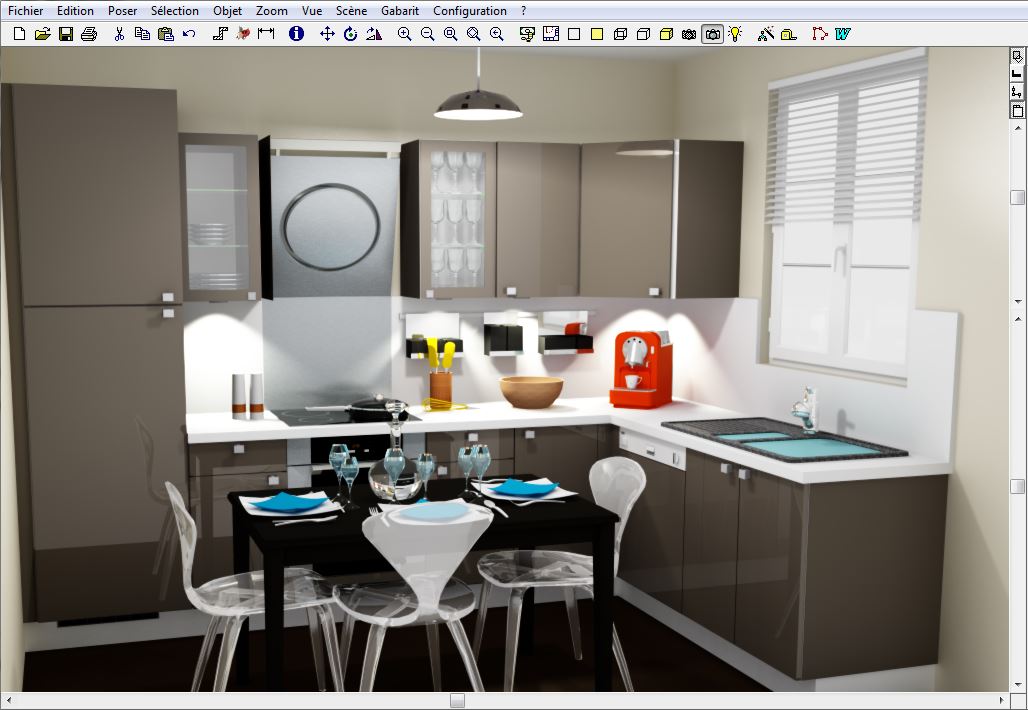
Task: Click the Zoom in magnifier icon
Action: pos(404,34)
